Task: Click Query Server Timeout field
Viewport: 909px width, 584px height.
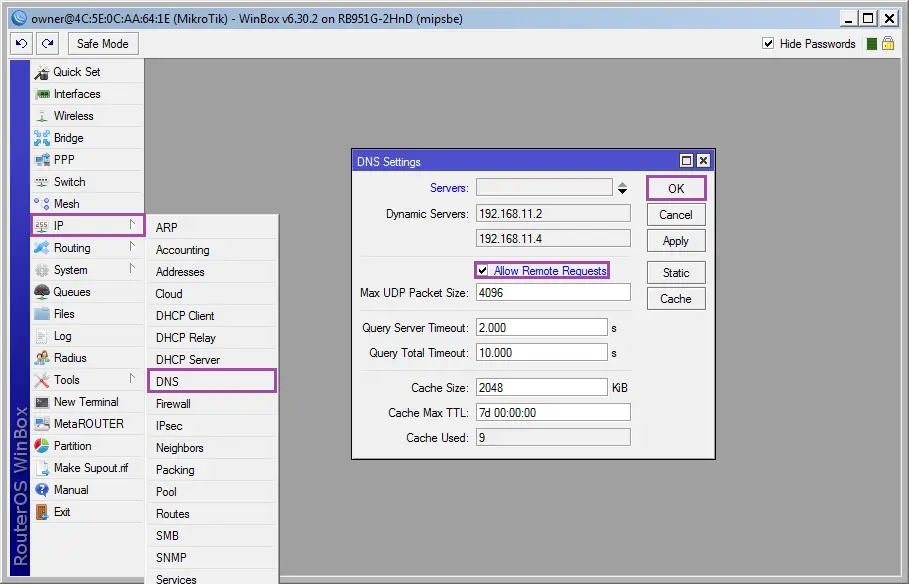Action: [541, 328]
